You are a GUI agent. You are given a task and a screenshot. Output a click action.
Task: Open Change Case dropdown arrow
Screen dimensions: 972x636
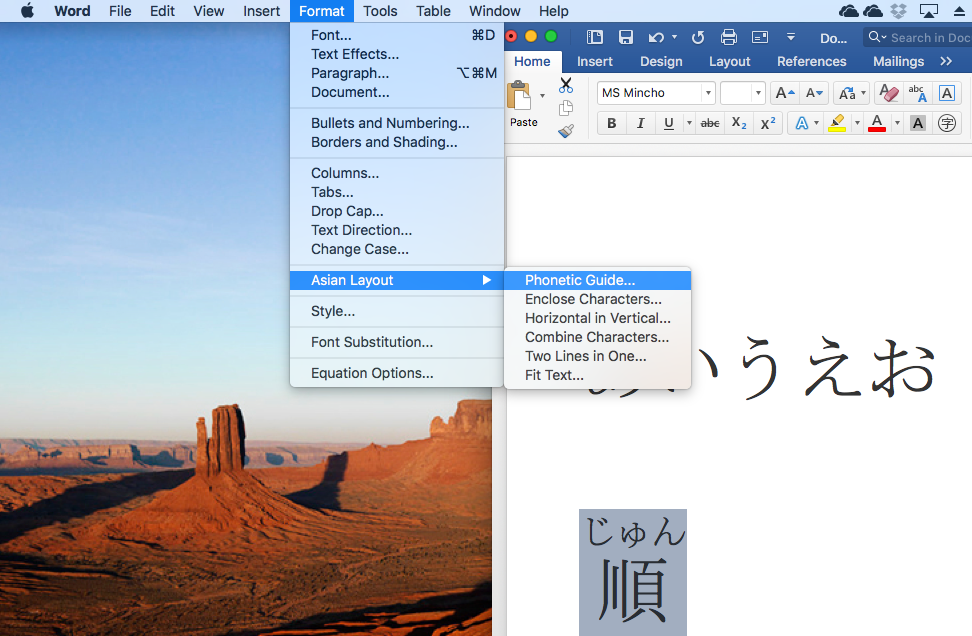[863, 93]
